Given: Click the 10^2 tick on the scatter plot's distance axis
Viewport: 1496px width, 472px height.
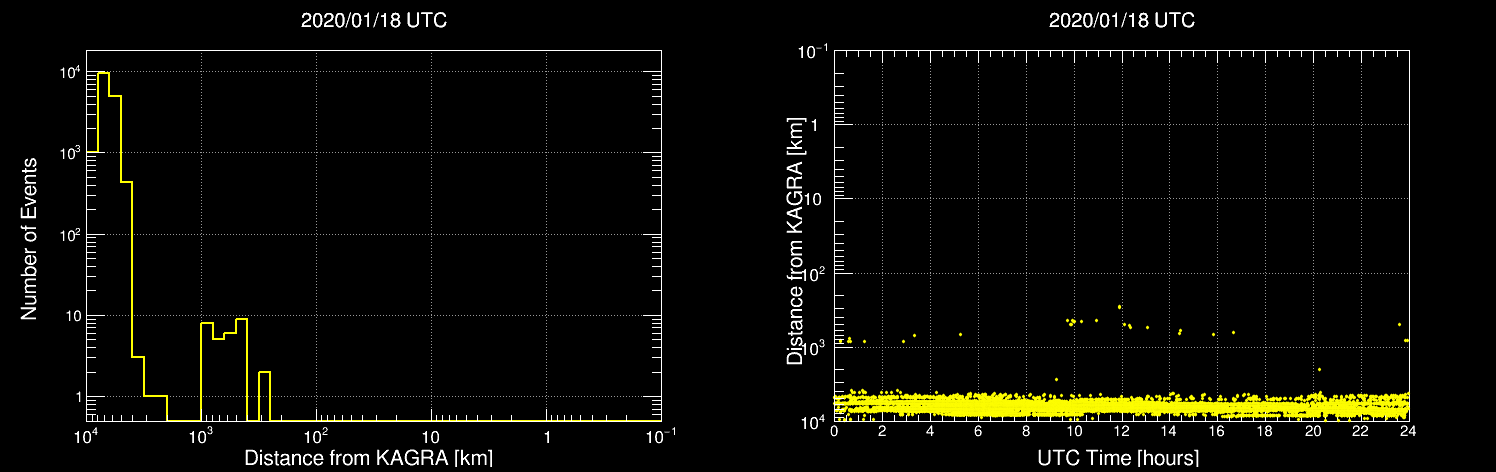Looking at the screenshot, I should pos(816,272).
